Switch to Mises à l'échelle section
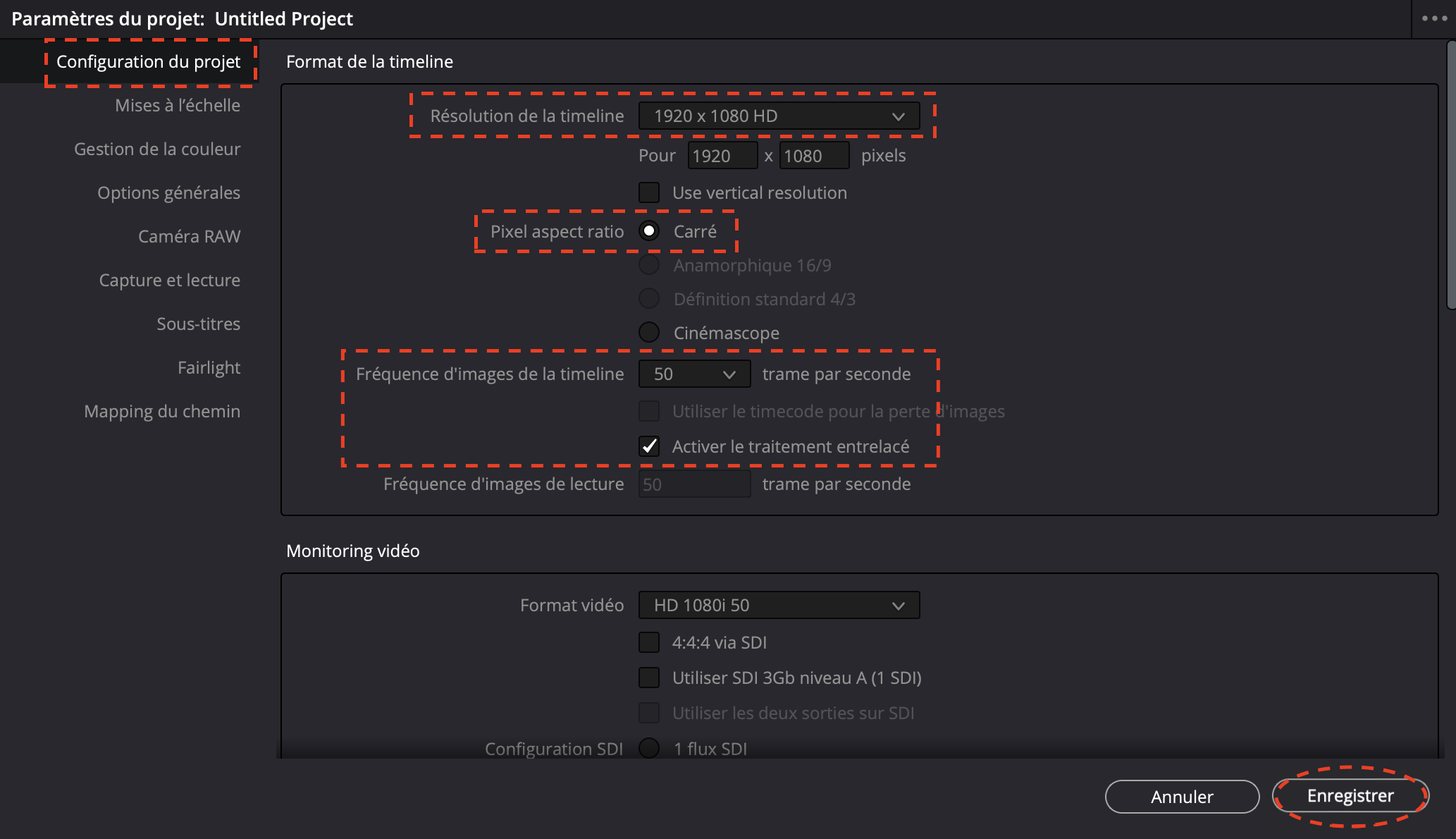The width and height of the screenshot is (1456, 839). coord(178,106)
